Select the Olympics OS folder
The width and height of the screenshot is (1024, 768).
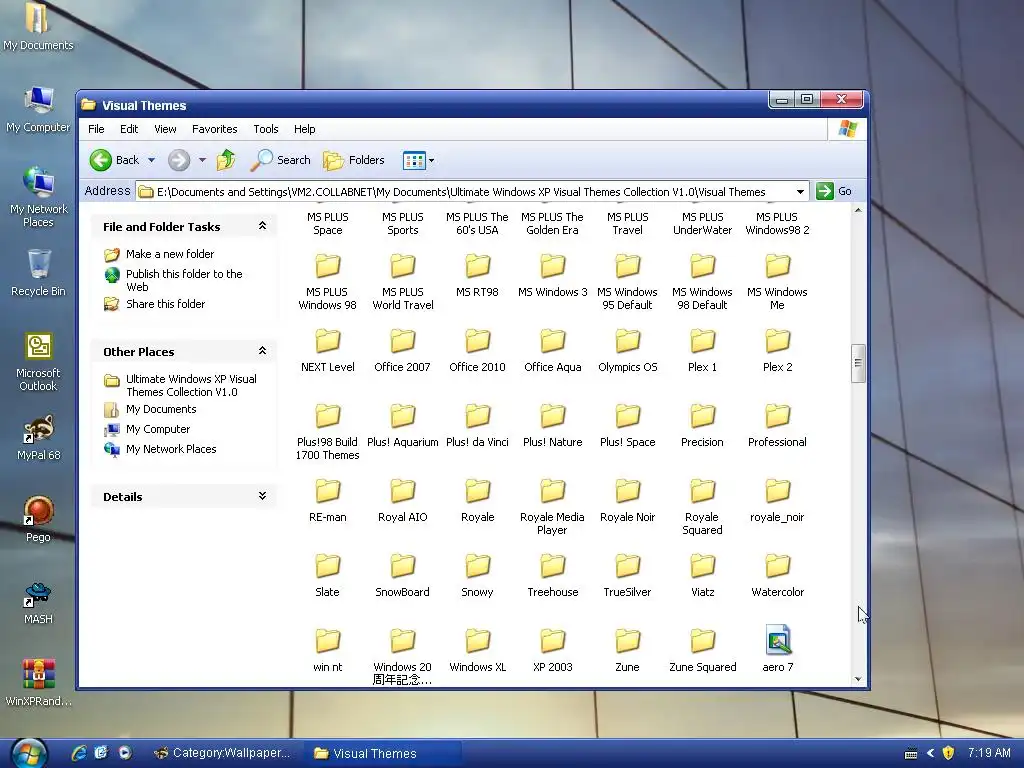click(x=628, y=349)
